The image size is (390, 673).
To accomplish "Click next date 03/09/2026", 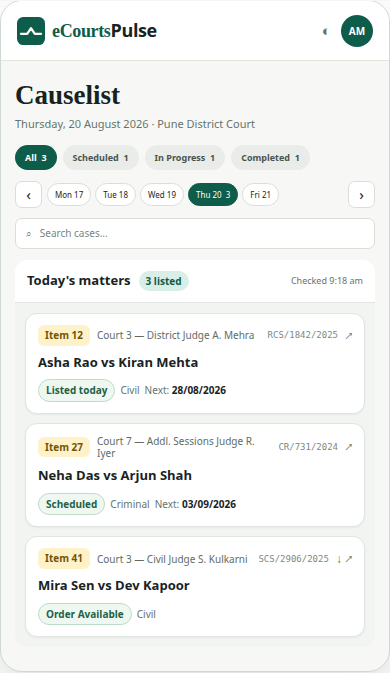I will pyautogui.click(x=209, y=504).
